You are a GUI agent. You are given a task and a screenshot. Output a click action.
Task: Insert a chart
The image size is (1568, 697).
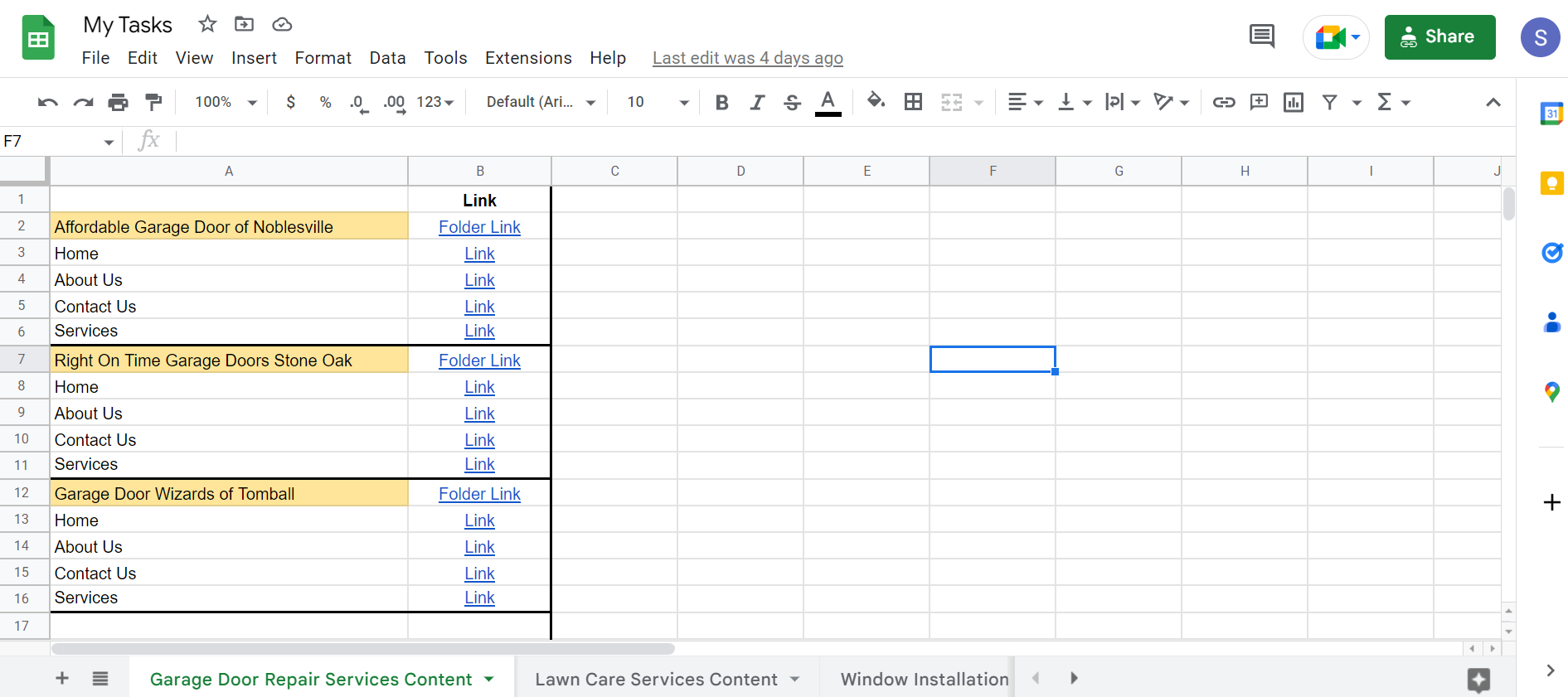coord(1294,102)
